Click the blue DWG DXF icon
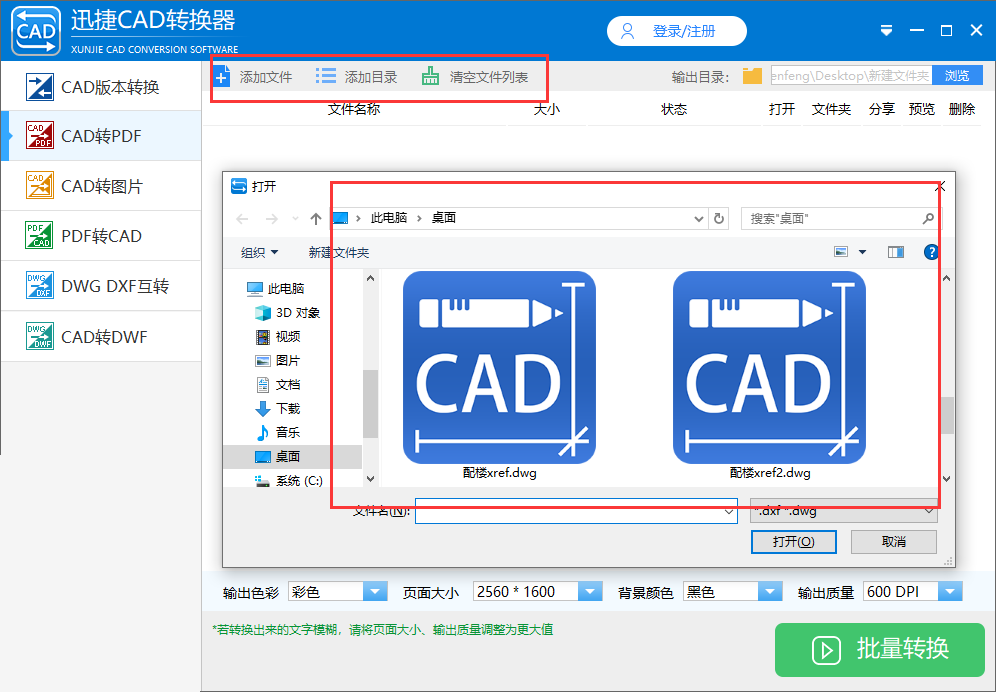Viewport: 996px width, 692px height. [39, 285]
